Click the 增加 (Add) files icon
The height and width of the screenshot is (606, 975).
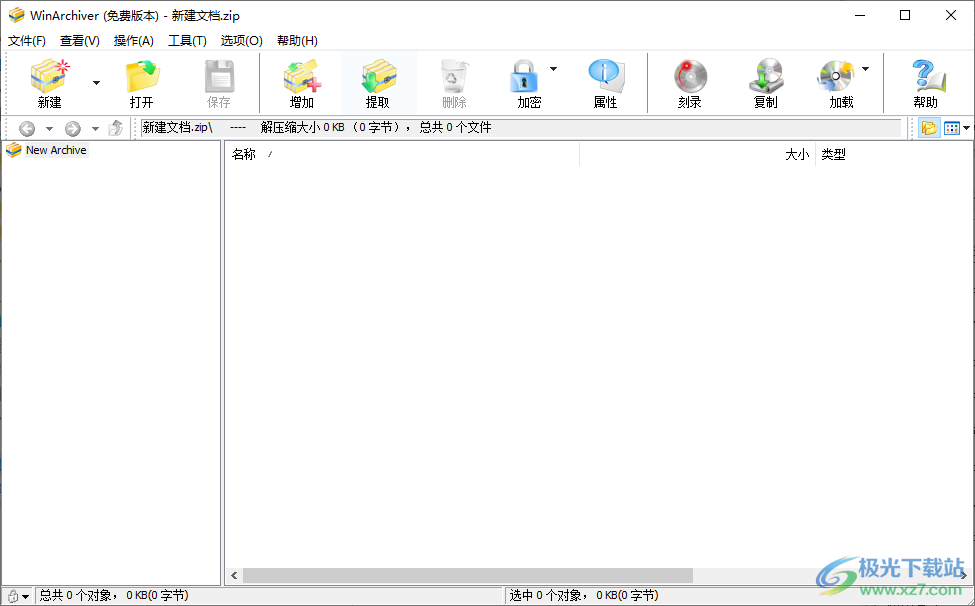(302, 76)
